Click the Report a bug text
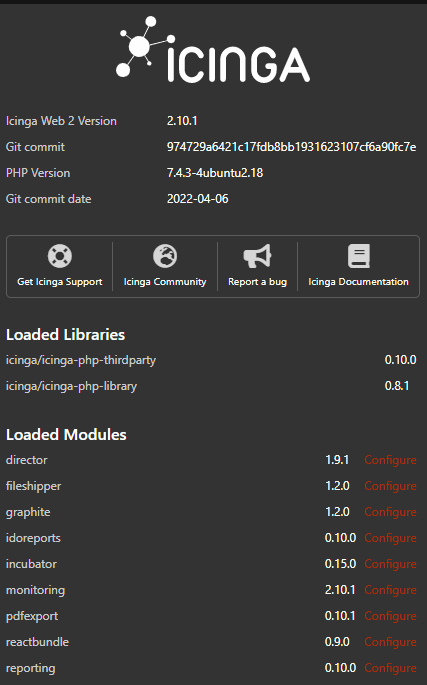Screen dimensions: 427x685 click(257, 282)
